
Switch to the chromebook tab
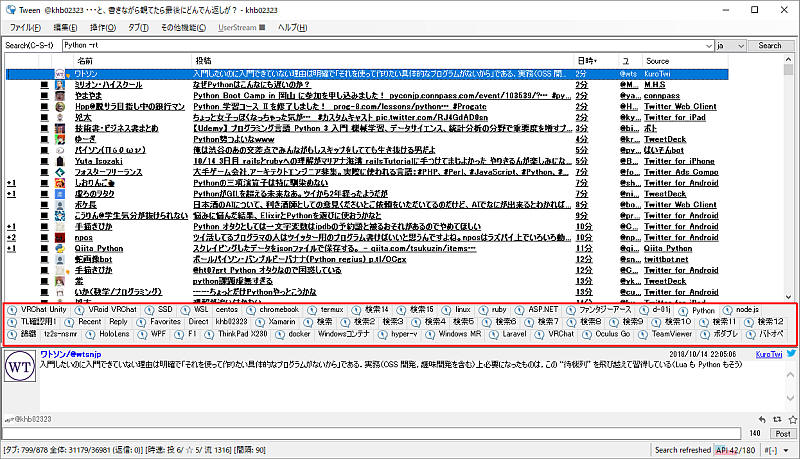[273, 310]
